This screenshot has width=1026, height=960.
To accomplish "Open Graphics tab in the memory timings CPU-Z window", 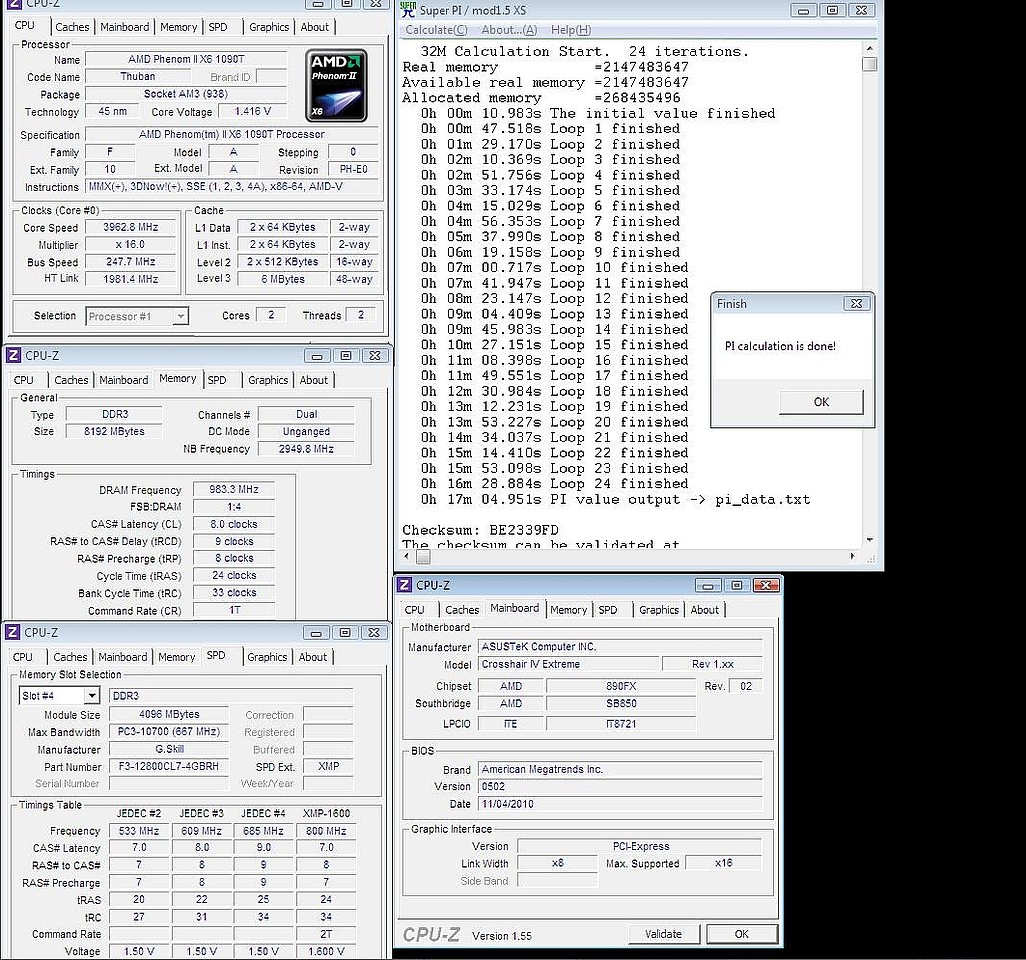I will tap(268, 380).
